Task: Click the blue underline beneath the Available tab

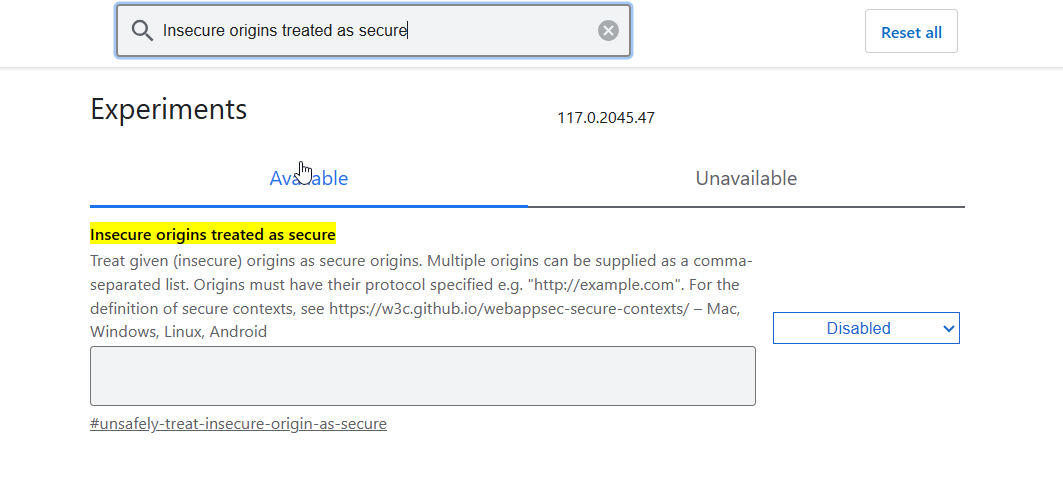Action: 309,205
